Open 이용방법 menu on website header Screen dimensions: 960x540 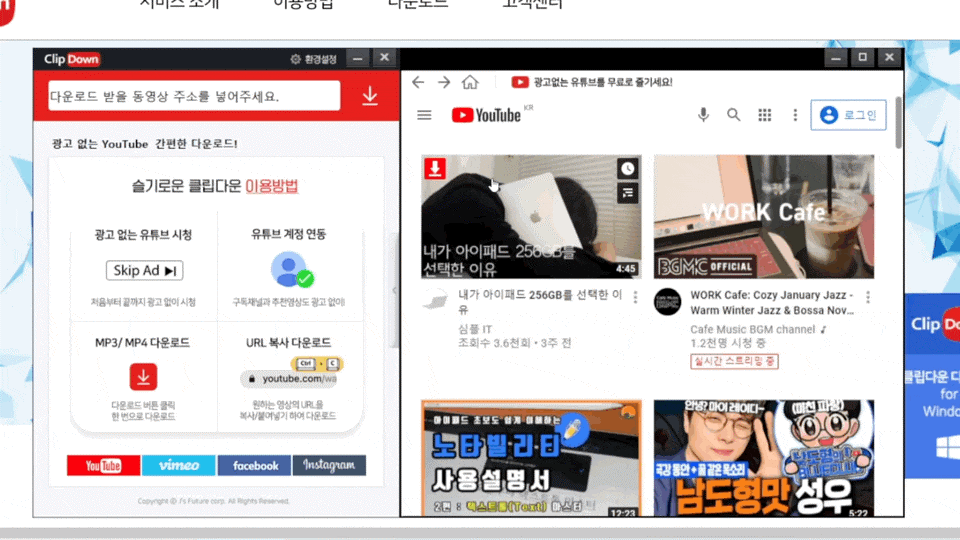pyautogui.click(x=304, y=4)
